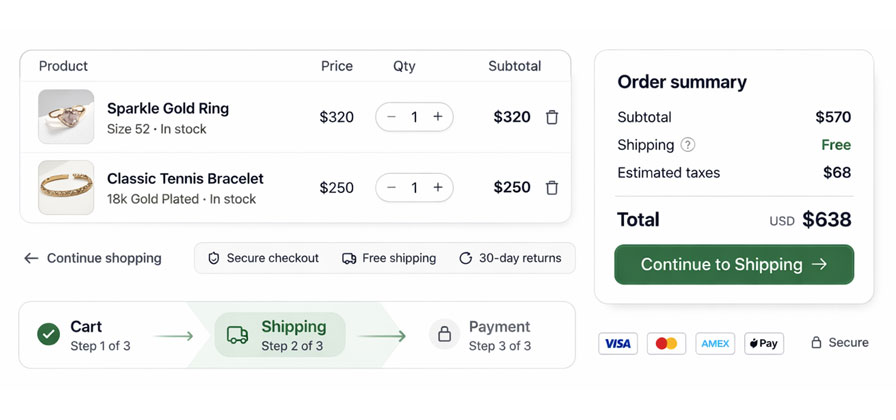Click the shipping info question mark icon

pos(688,145)
